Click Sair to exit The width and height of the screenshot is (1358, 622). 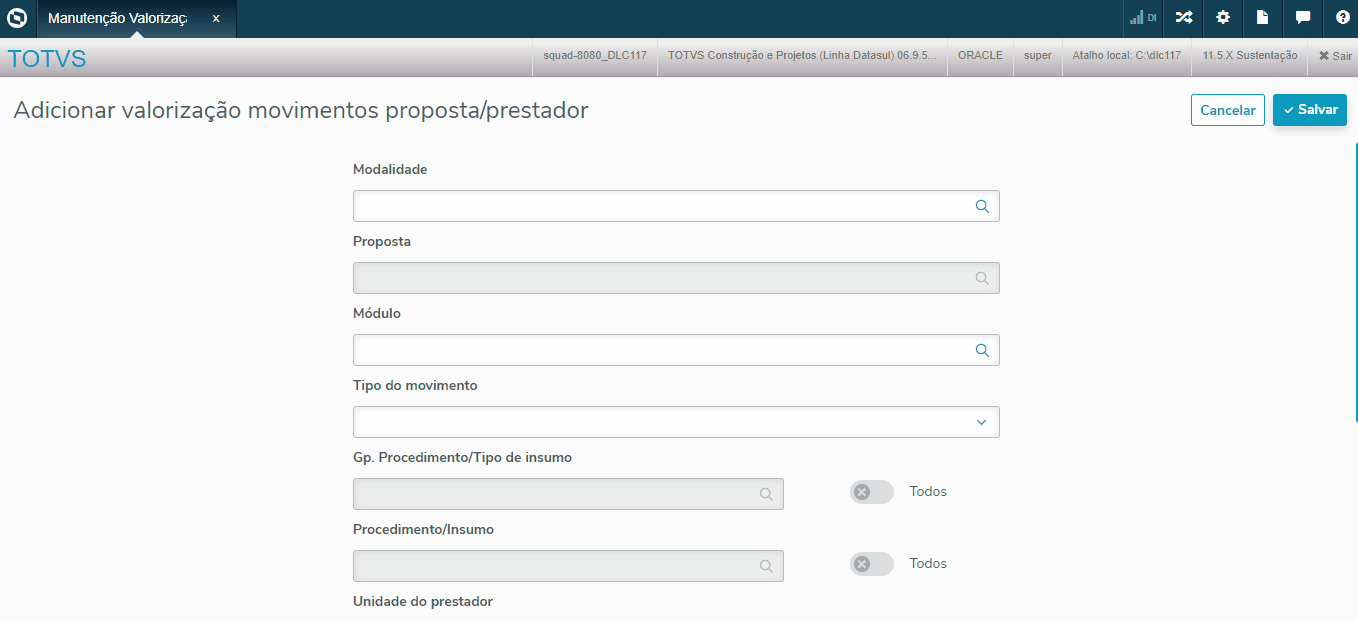(1335, 56)
